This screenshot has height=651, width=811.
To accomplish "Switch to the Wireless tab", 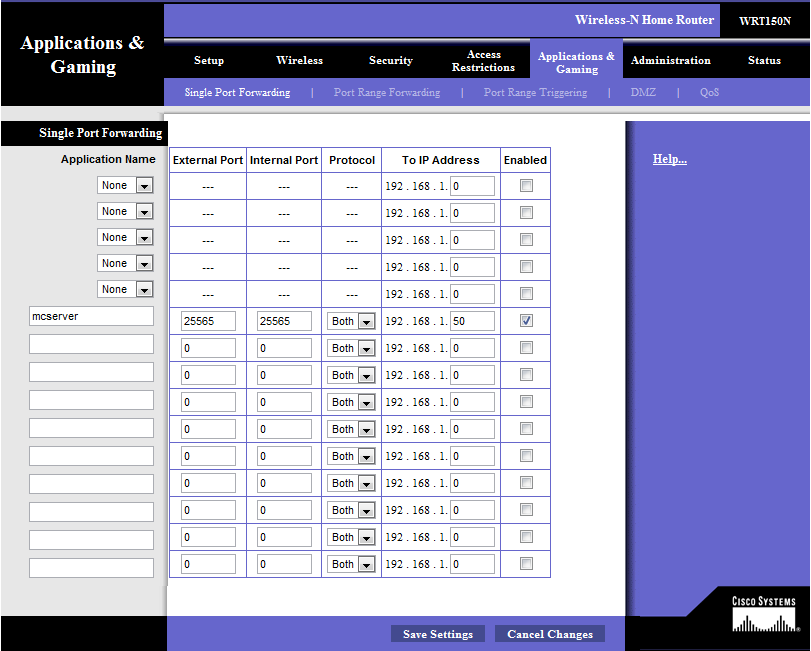I will pos(299,60).
